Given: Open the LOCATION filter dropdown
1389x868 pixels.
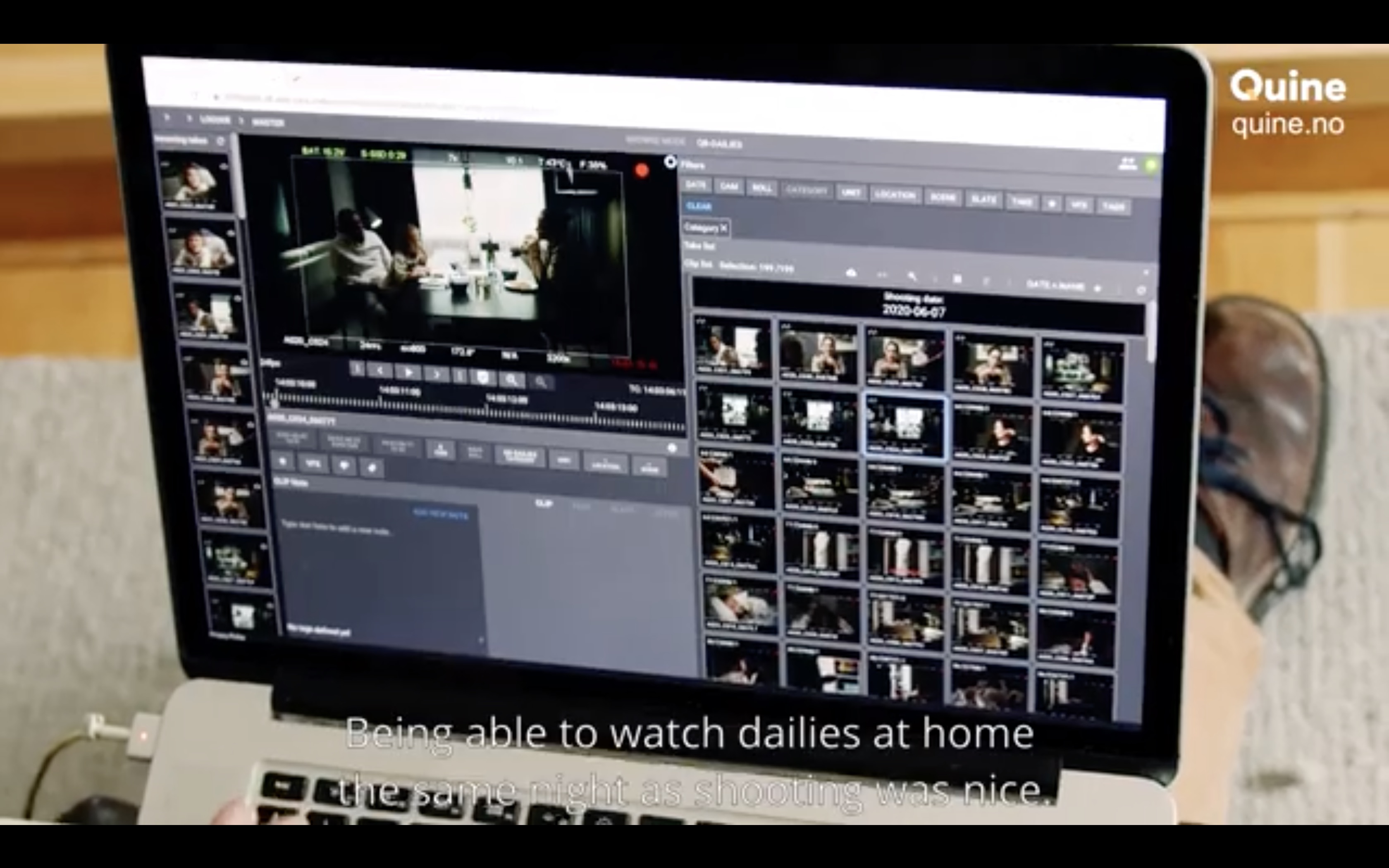Looking at the screenshot, I should 895,195.
